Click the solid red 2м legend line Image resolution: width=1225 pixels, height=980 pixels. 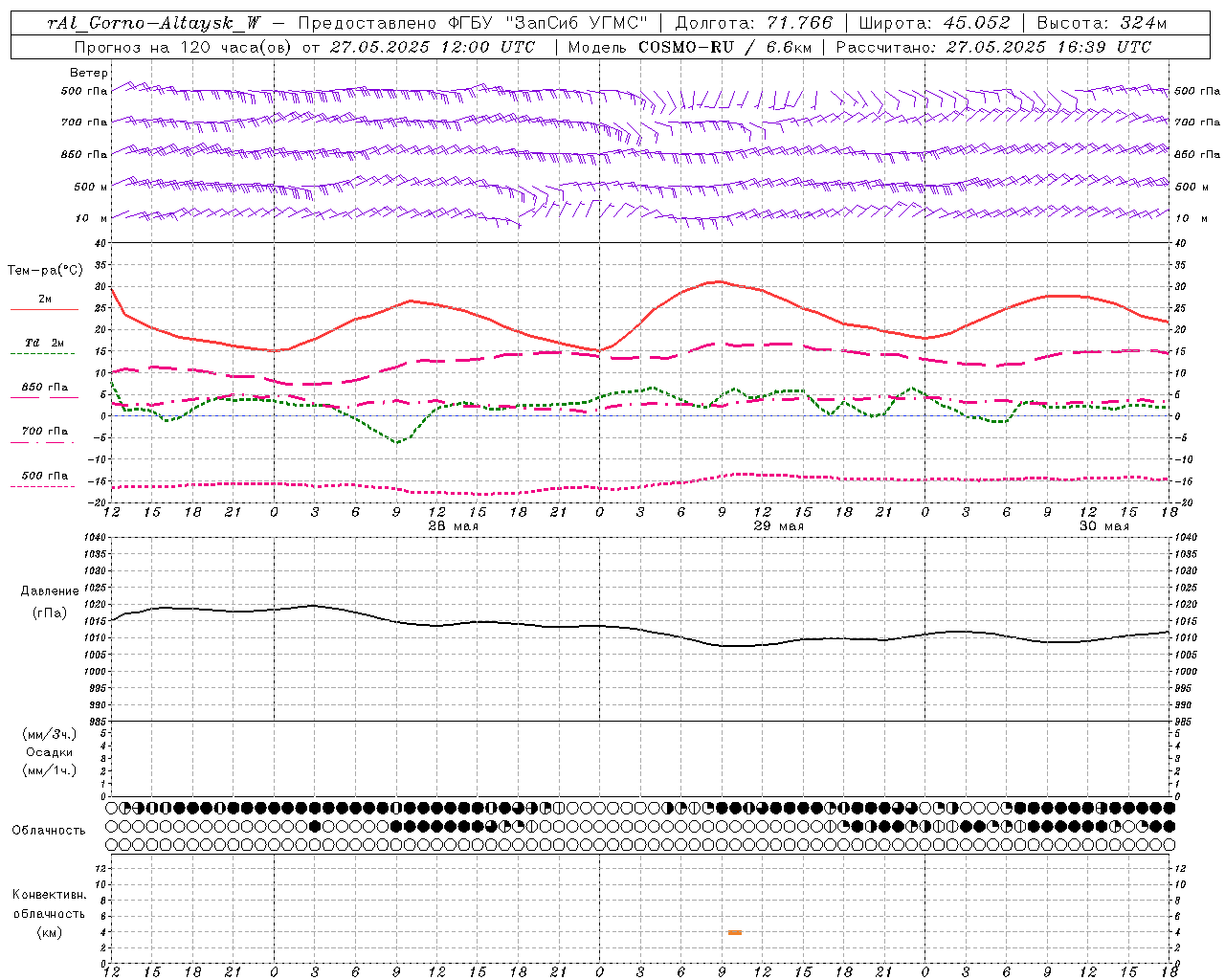(44, 310)
